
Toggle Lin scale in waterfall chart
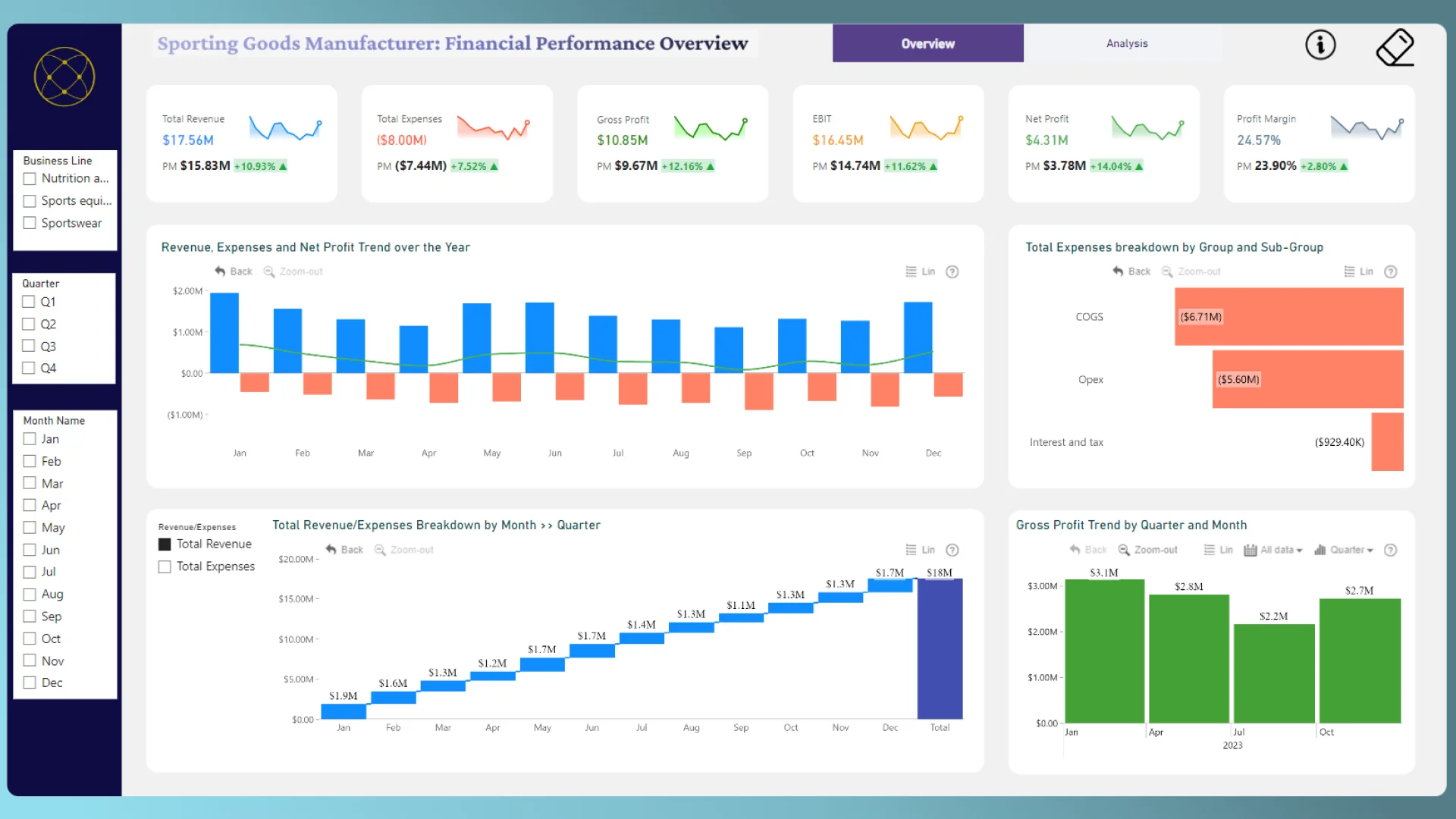click(921, 550)
